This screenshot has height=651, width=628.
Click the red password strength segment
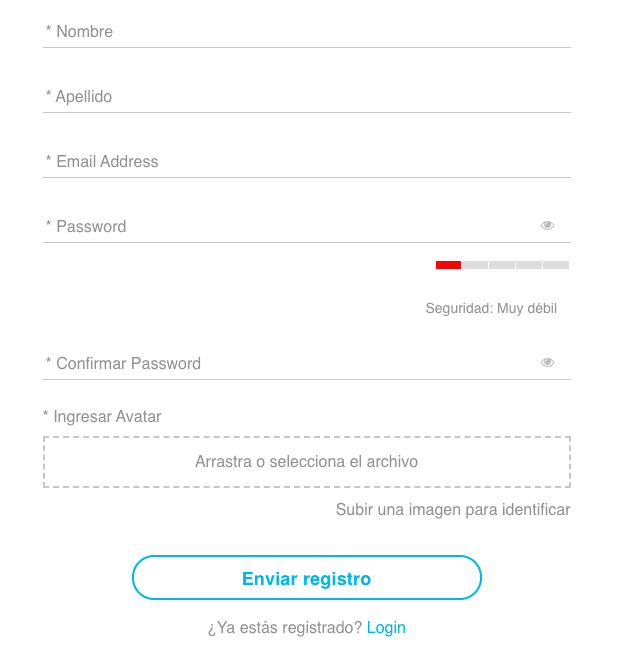448,265
